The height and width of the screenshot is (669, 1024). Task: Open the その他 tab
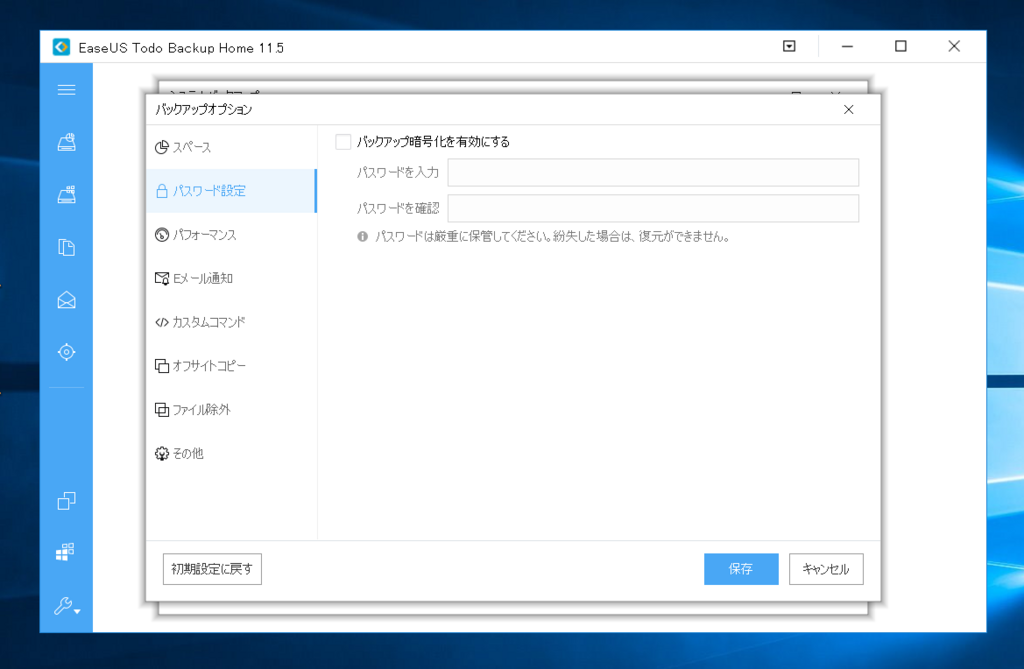(x=231, y=453)
